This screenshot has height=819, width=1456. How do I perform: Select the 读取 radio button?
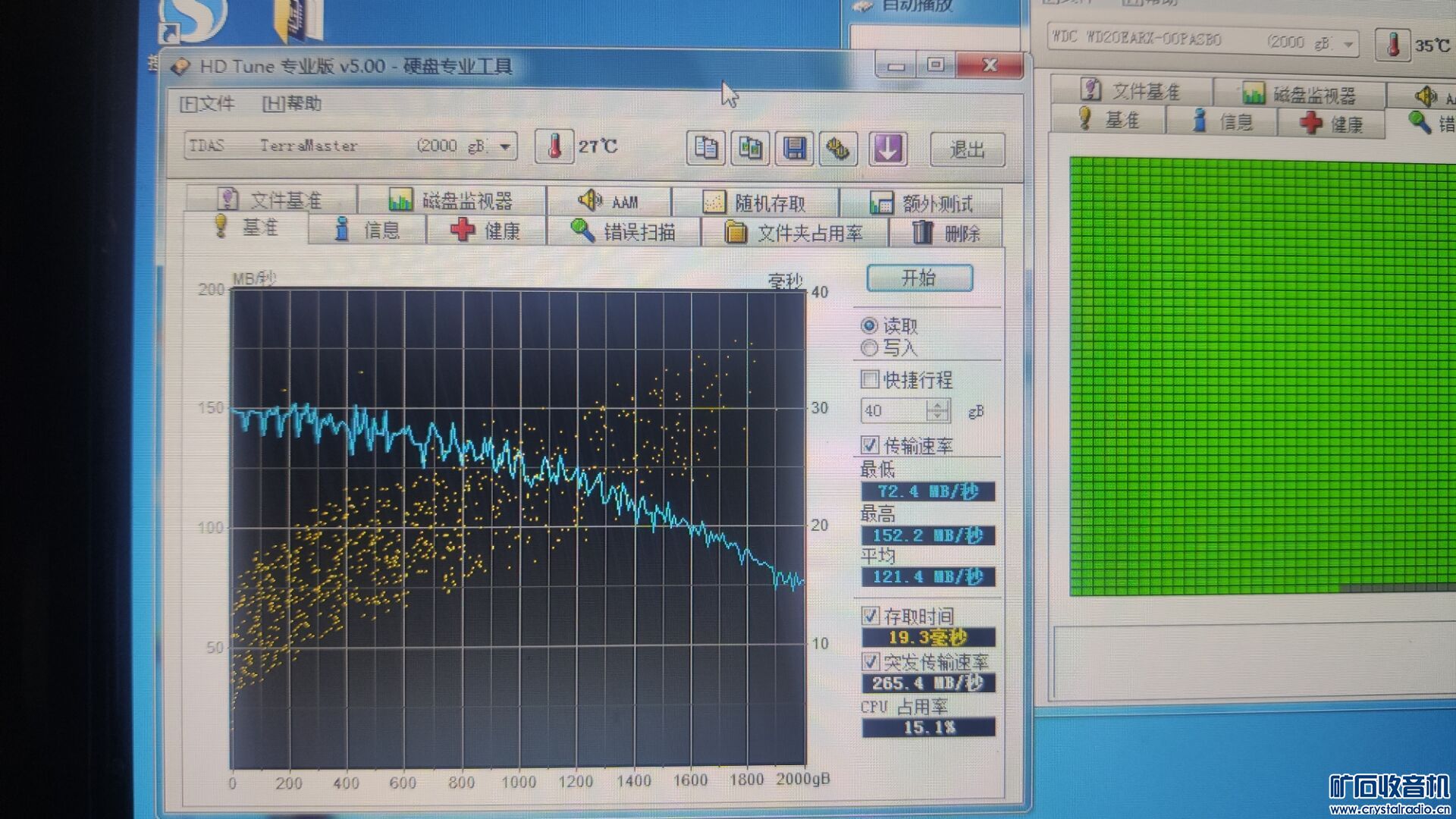click(x=869, y=326)
